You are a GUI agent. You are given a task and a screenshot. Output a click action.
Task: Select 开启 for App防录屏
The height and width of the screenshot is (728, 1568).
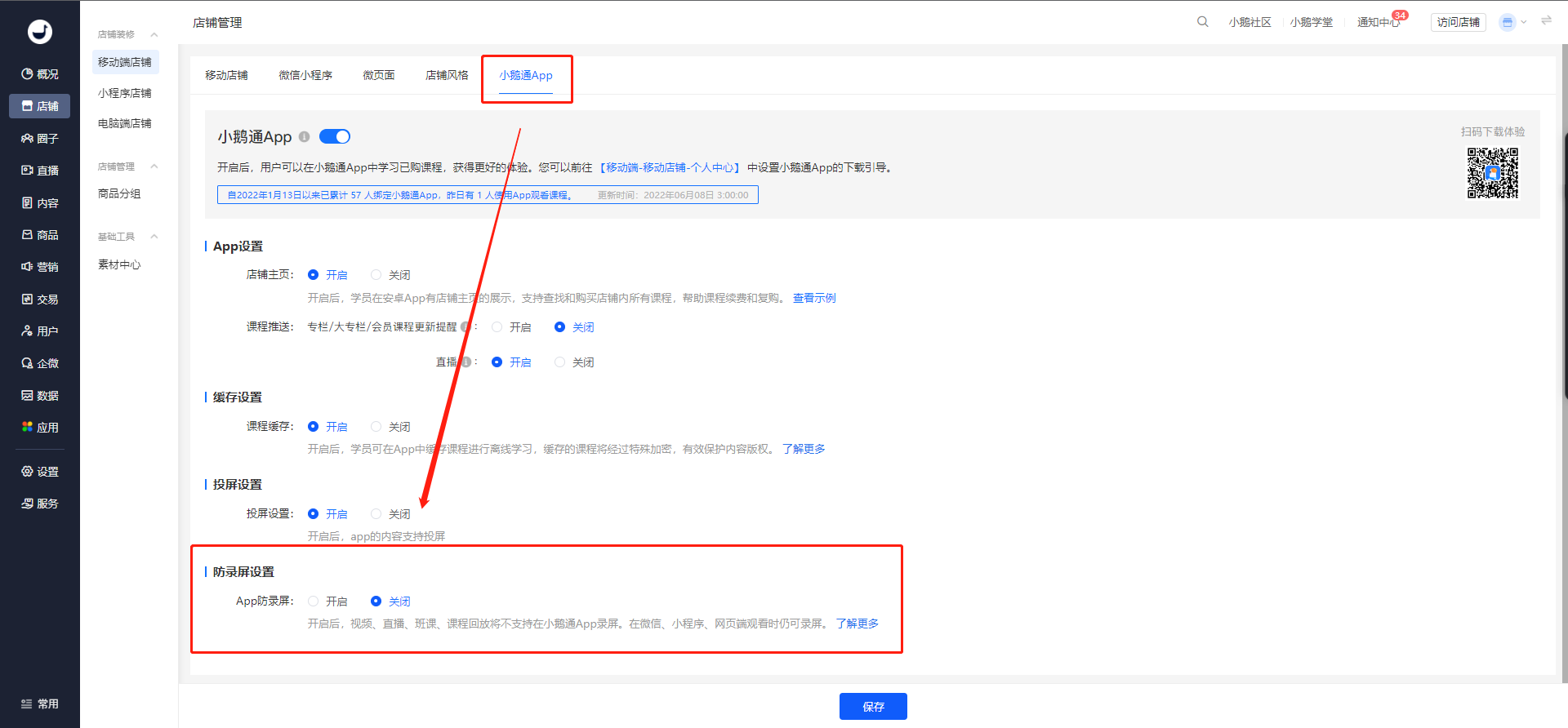(313, 601)
